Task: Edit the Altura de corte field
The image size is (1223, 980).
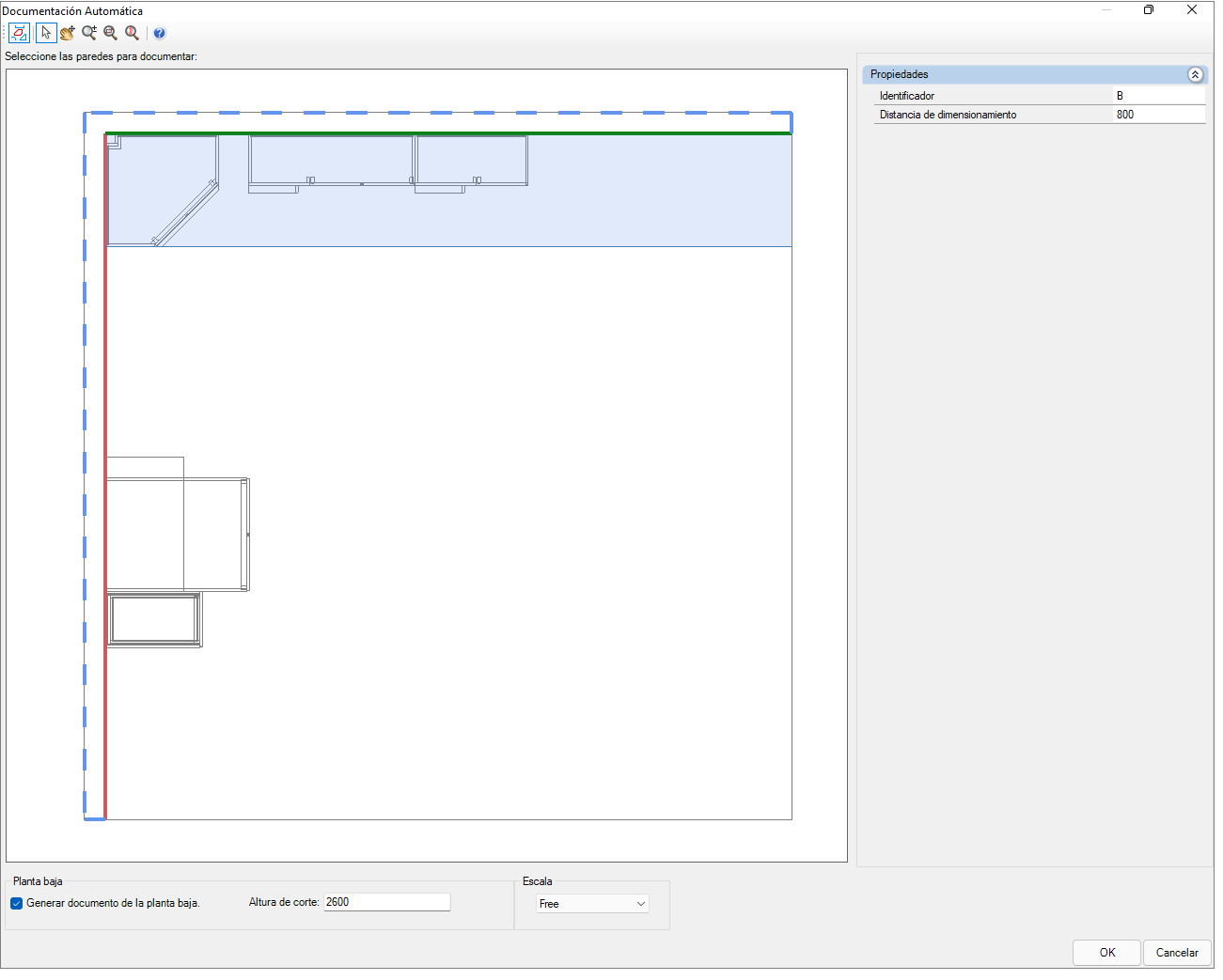Action: pyautogui.click(x=387, y=902)
